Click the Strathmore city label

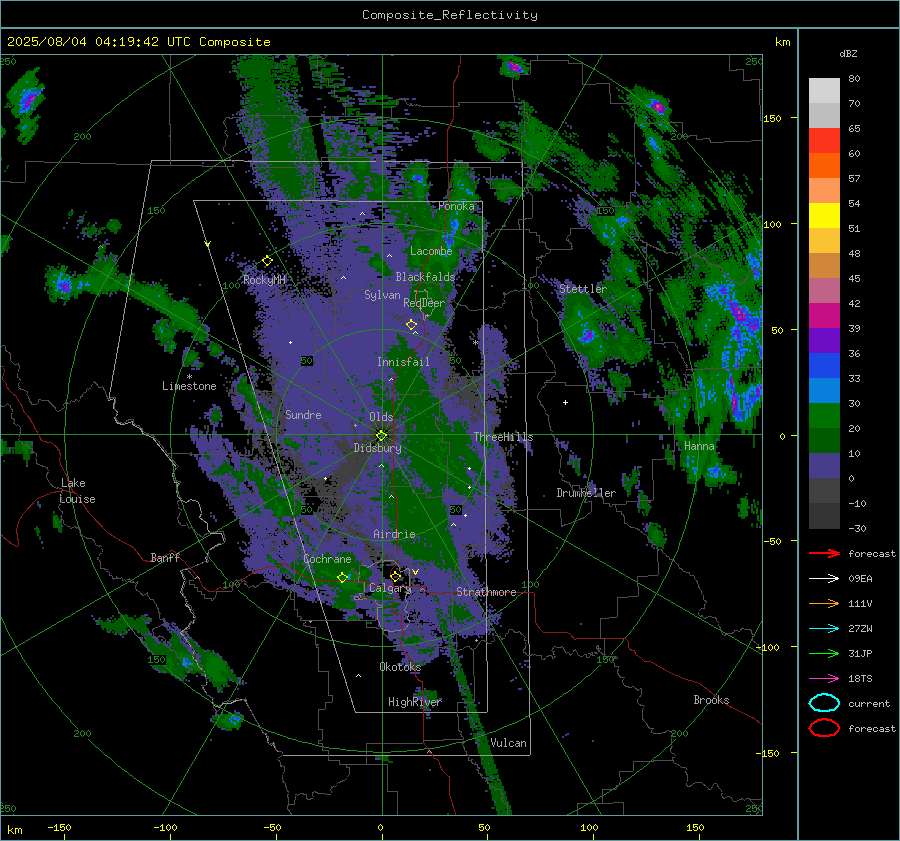point(486,592)
